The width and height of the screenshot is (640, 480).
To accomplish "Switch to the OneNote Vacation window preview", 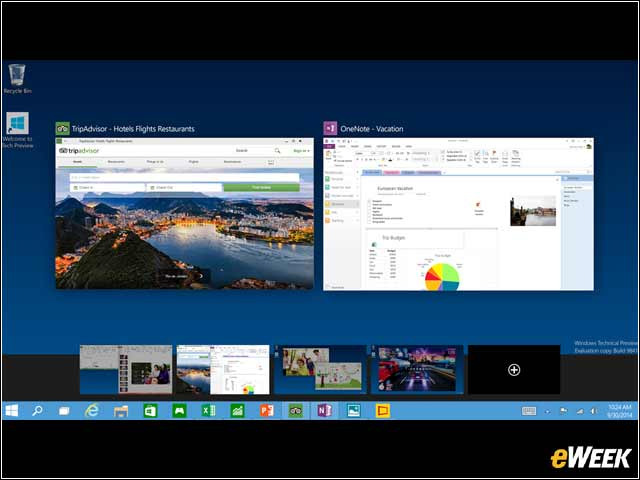I will tap(458, 214).
